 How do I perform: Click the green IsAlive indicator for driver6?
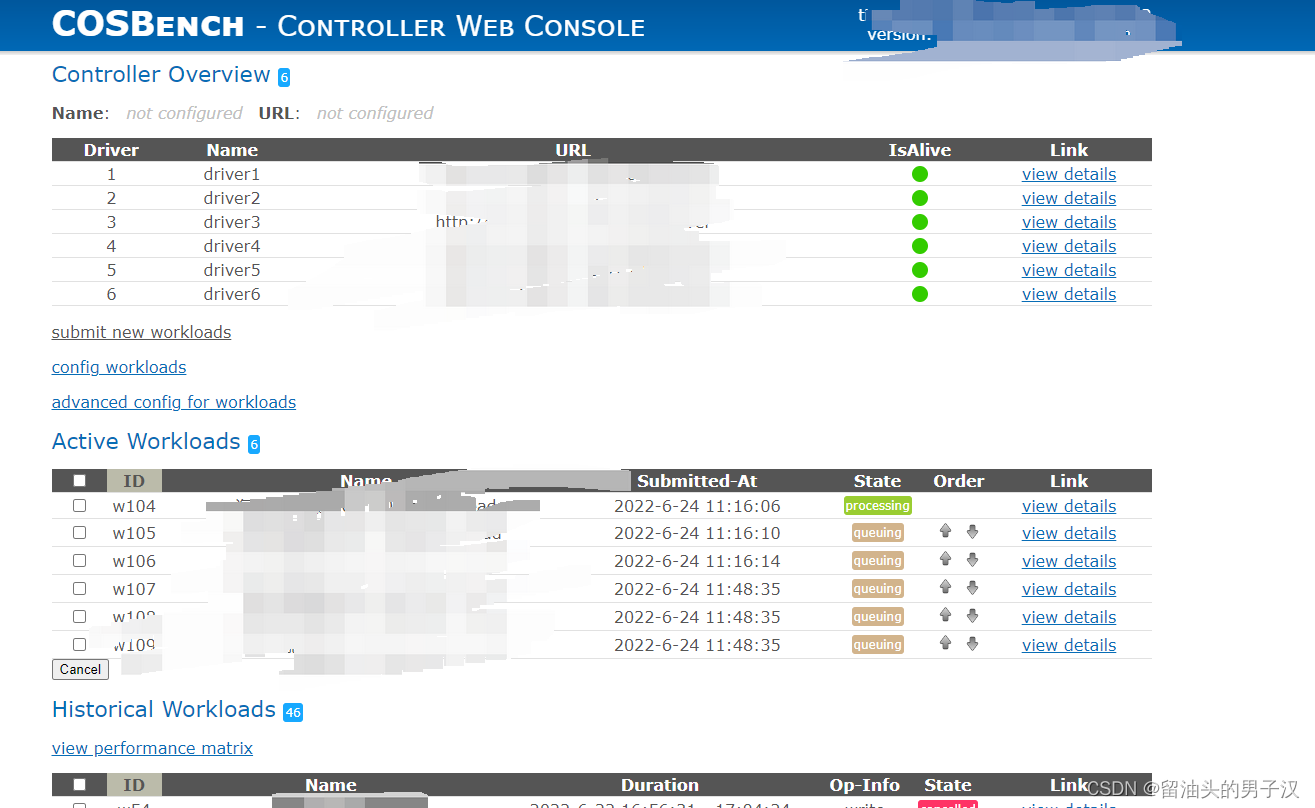click(919, 293)
